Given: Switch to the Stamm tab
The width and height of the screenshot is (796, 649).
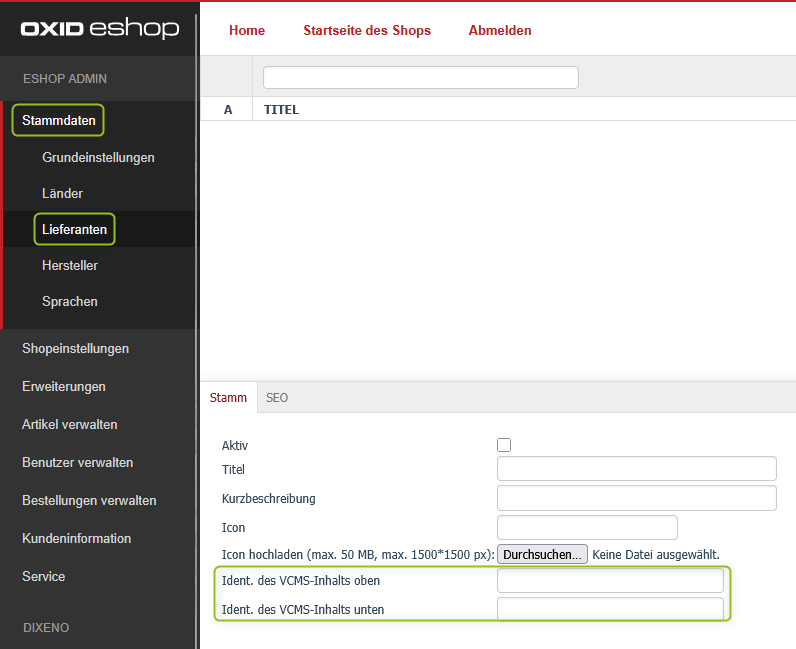Looking at the screenshot, I should (x=228, y=398).
